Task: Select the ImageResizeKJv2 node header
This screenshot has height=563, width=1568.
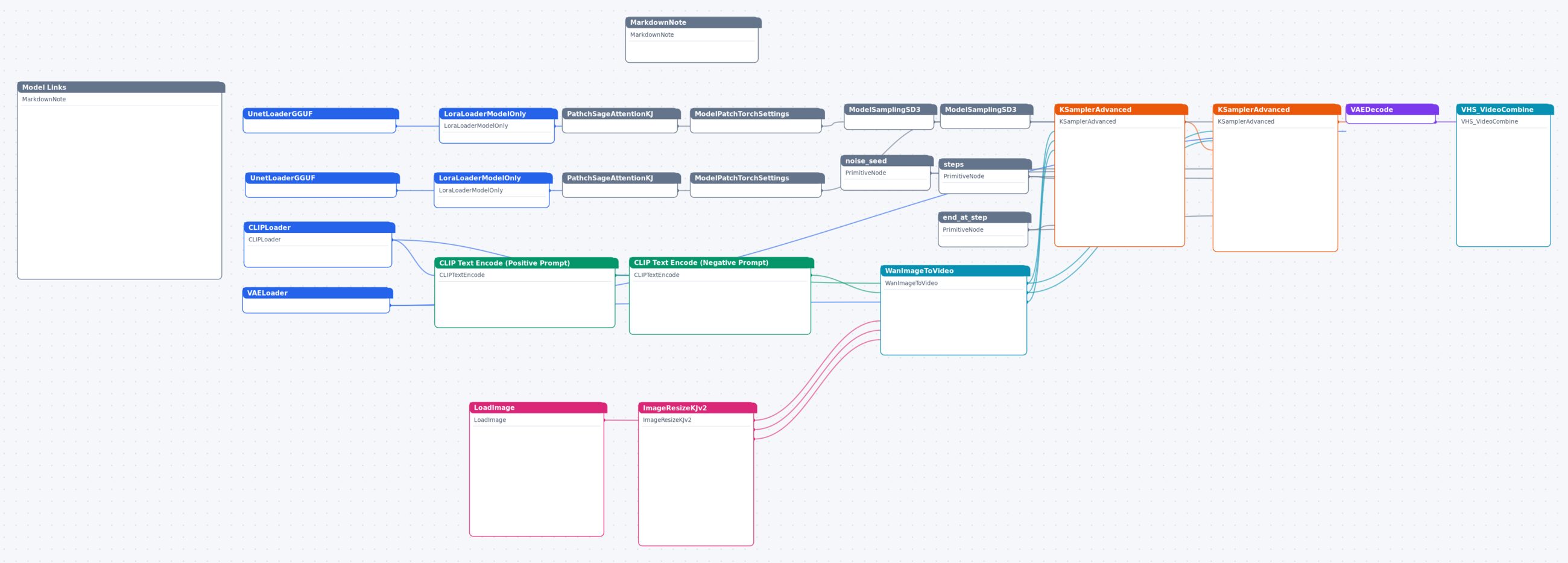Action: 698,409
